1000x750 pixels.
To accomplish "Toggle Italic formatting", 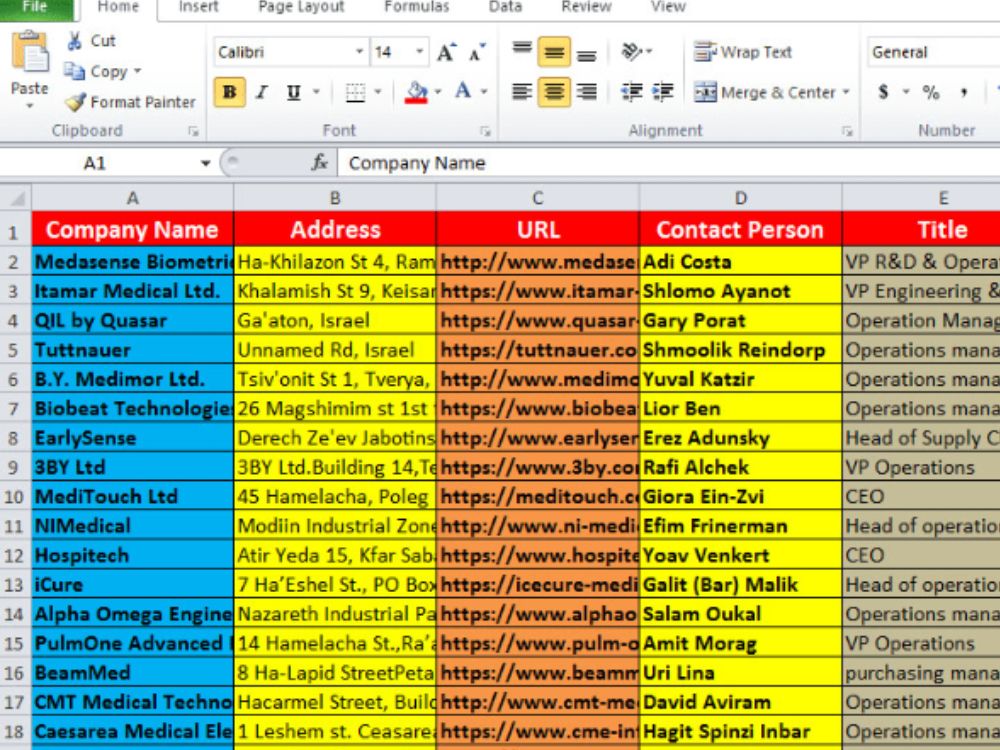I will click(261, 92).
